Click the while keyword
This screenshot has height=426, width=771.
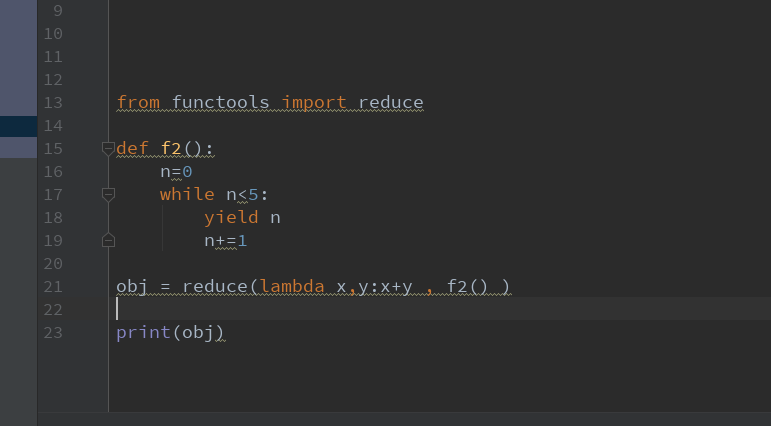click(187, 195)
